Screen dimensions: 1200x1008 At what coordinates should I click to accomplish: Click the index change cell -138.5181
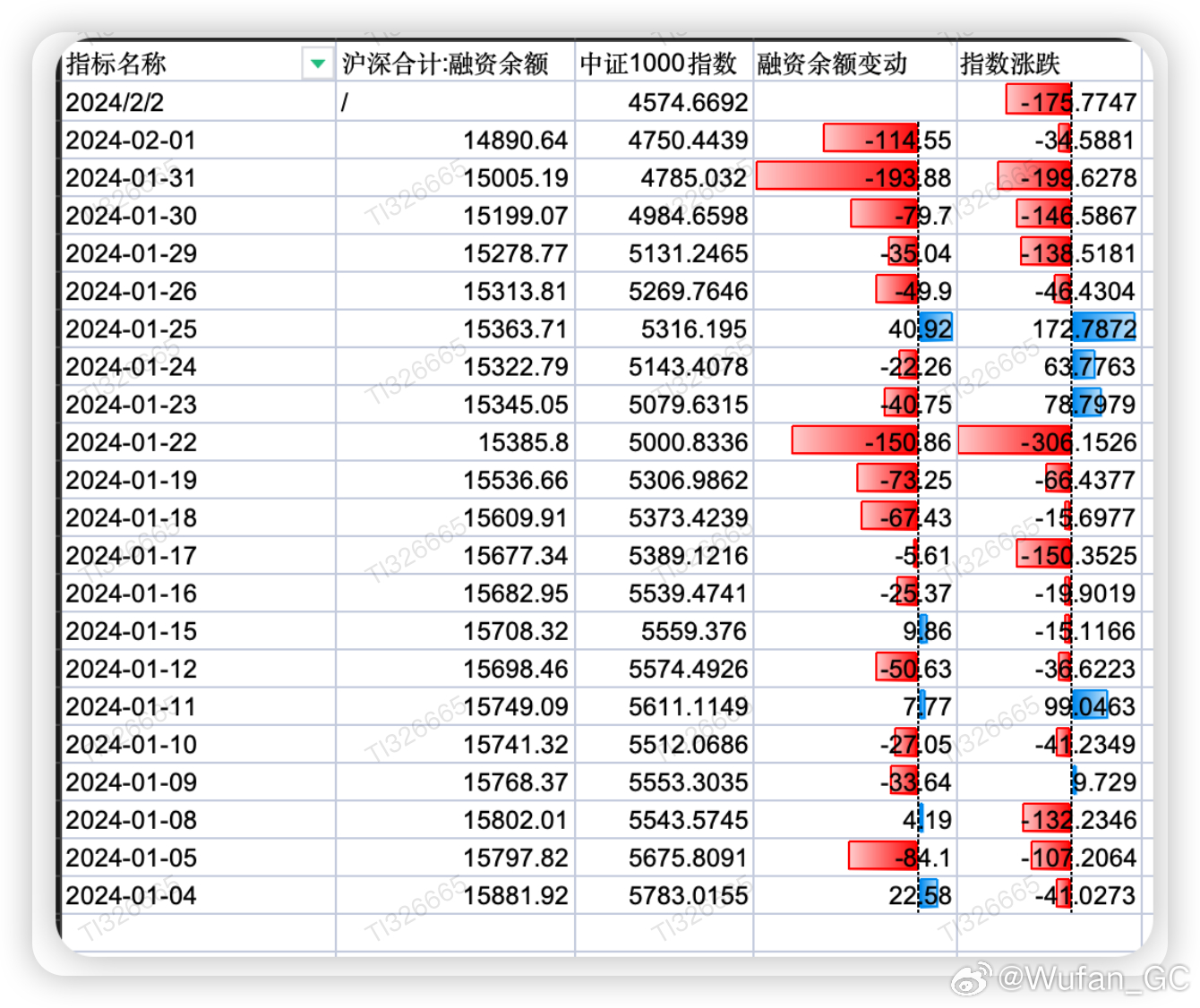(1049, 252)
